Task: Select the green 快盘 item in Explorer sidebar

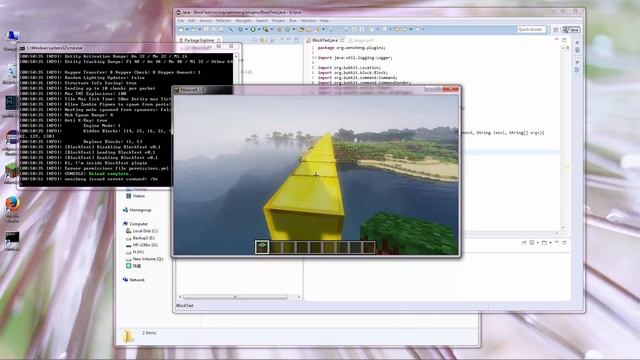Action: click(x=133, y=266)
